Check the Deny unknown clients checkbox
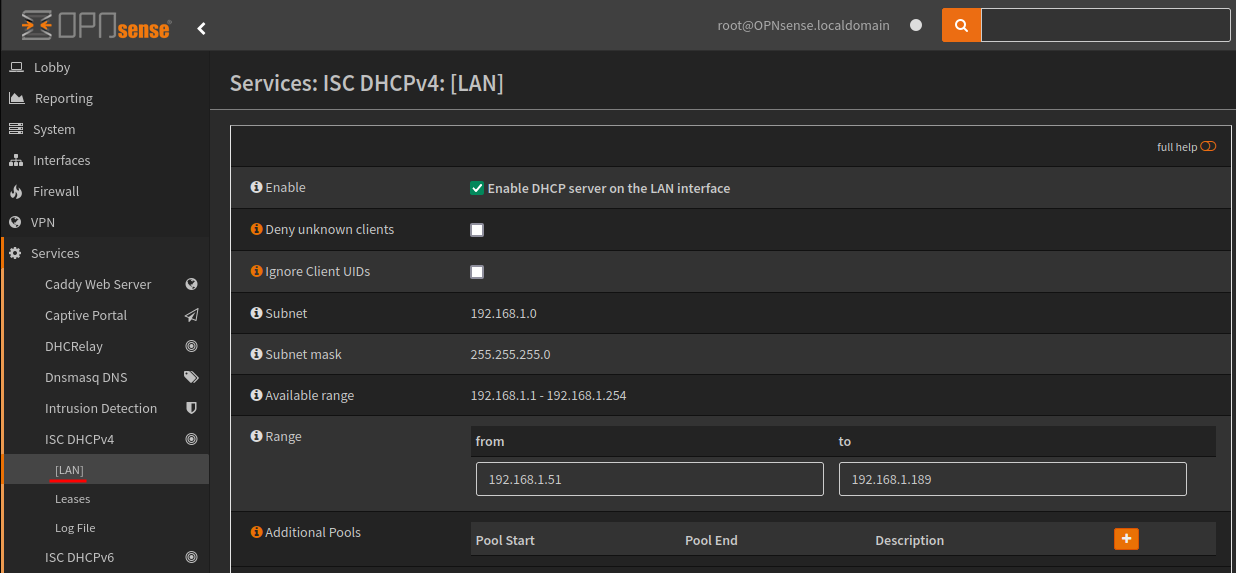The image size is (1236, 573). (477, 230)
